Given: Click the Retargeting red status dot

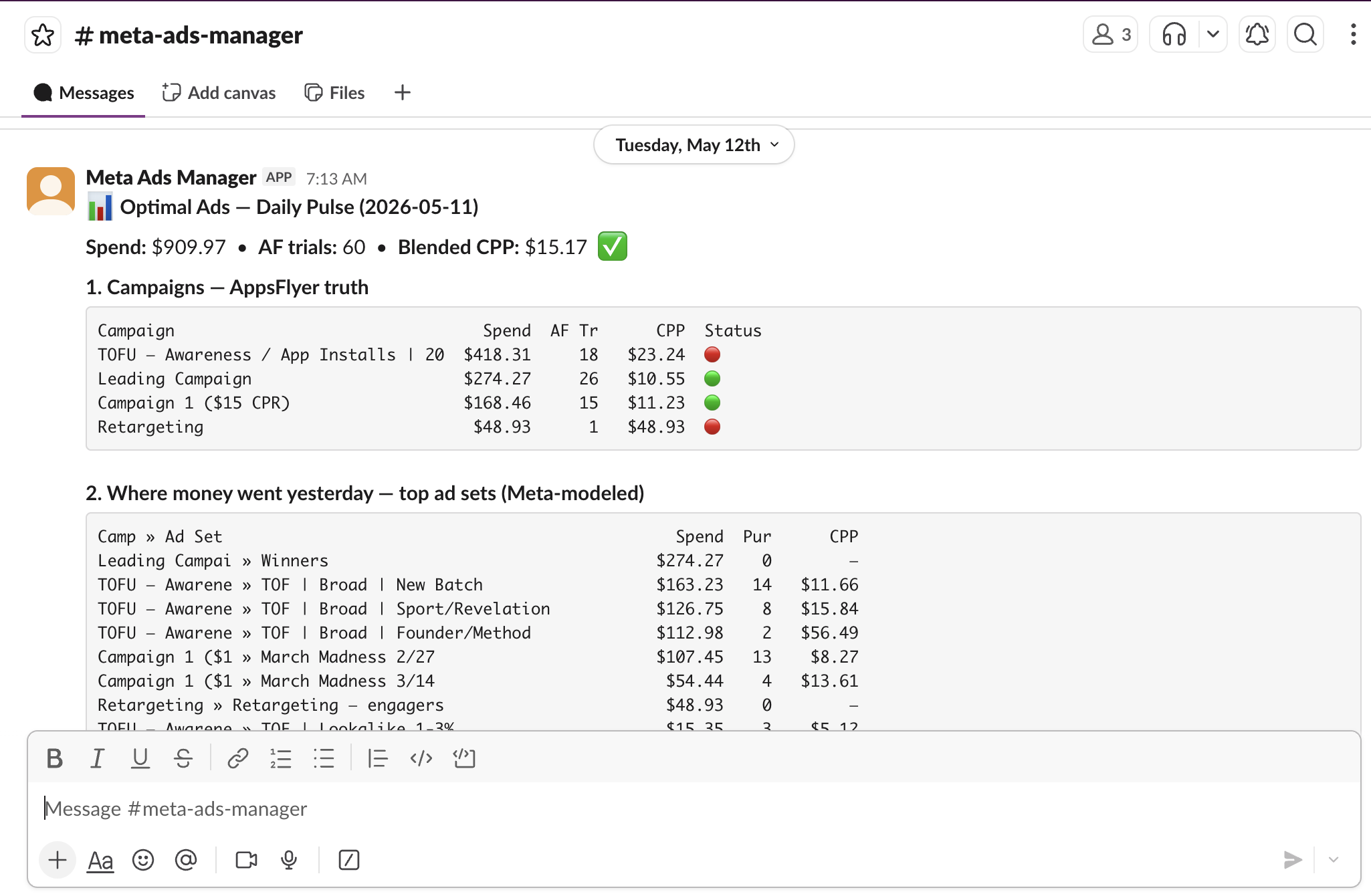Looking at the screenshot, I should click(x=712, y=427).
